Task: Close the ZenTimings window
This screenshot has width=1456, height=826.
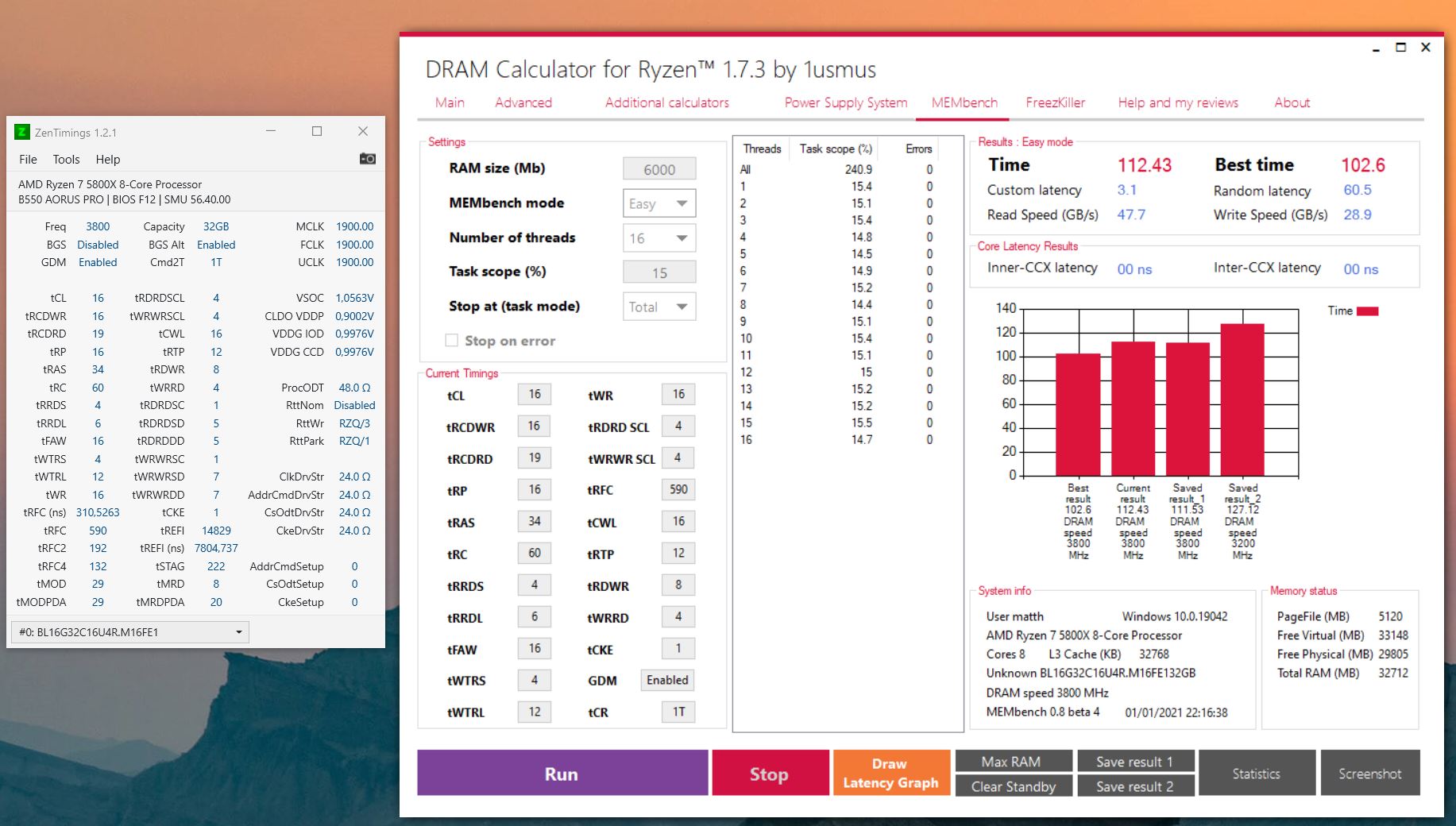Action: [x=363, y=131]
